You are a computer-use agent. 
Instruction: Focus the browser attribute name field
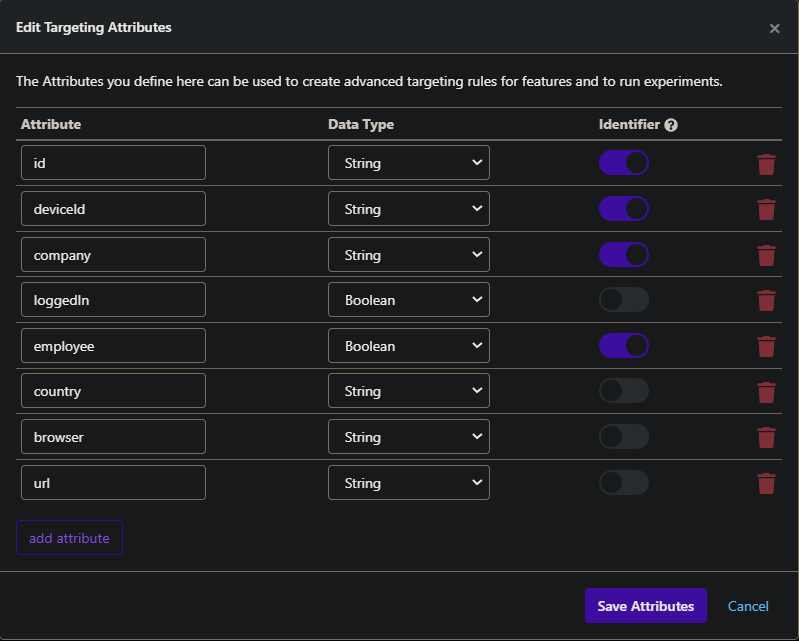click(x=113, y=437)
